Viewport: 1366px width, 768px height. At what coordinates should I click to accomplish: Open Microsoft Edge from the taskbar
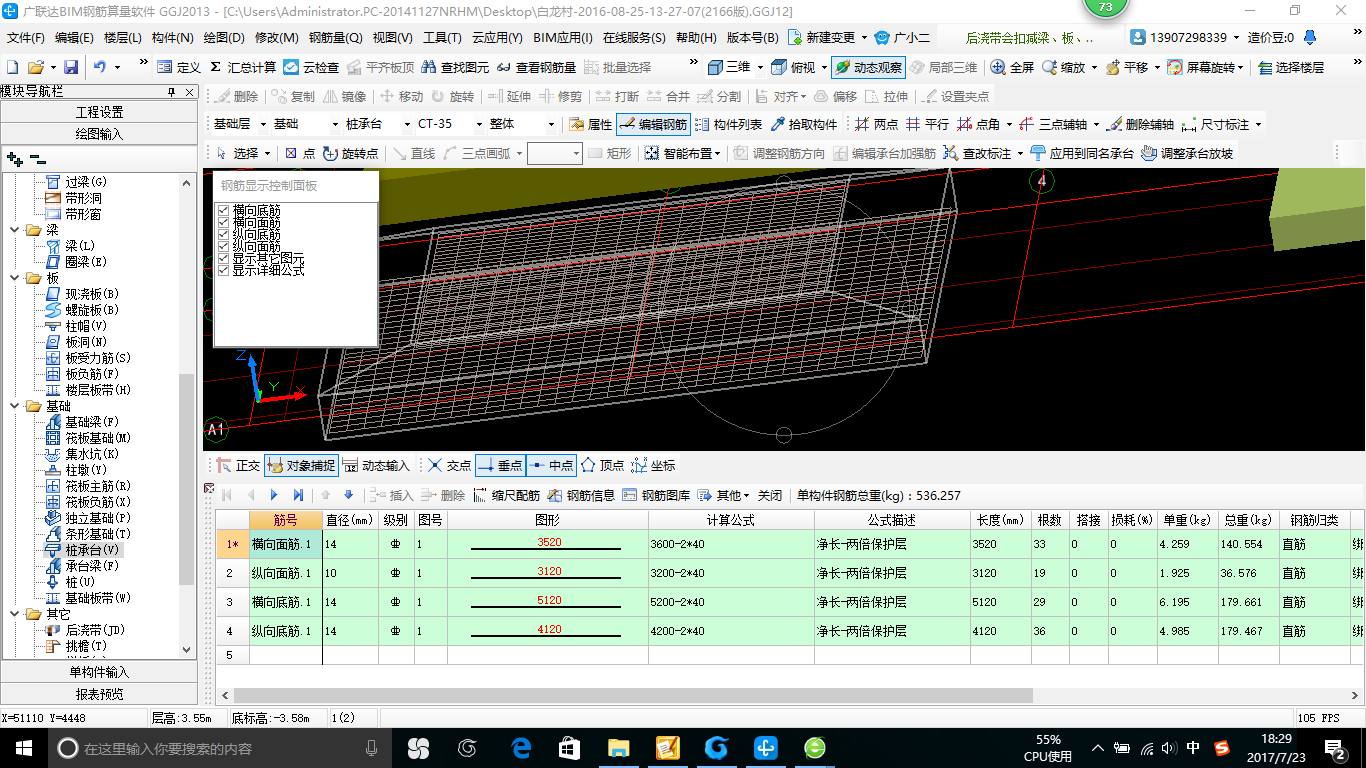(520, 747)
